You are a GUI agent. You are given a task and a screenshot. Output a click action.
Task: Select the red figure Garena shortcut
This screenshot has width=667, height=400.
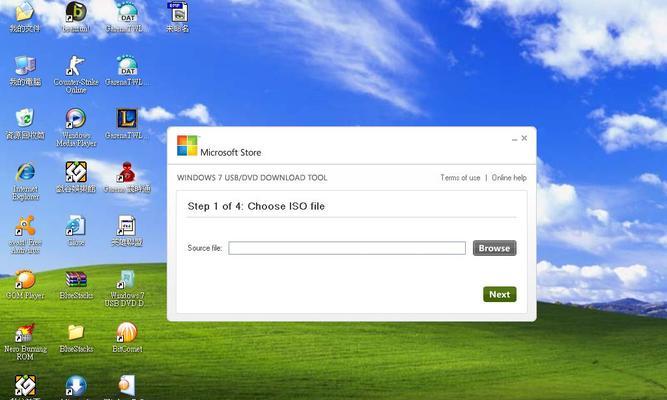tap(127, 177)
